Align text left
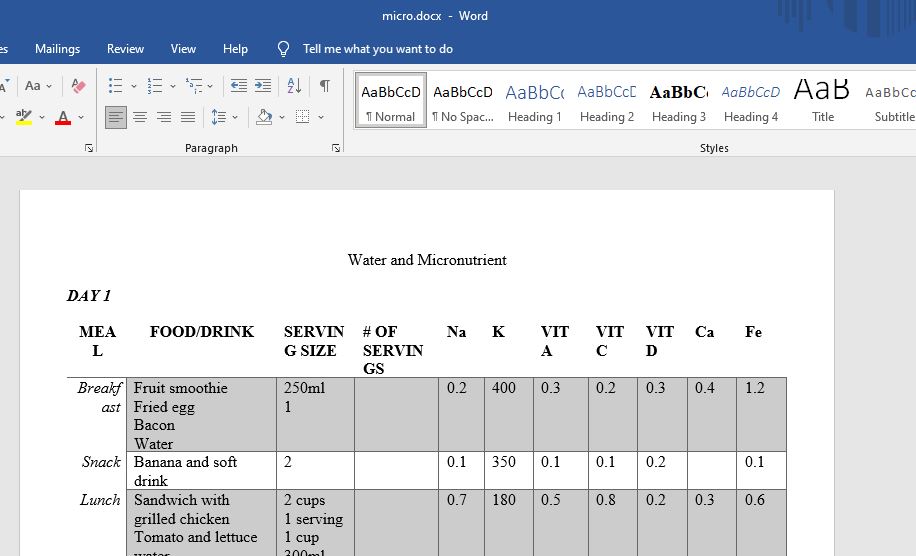916x556 pixels. pos(116,117)
